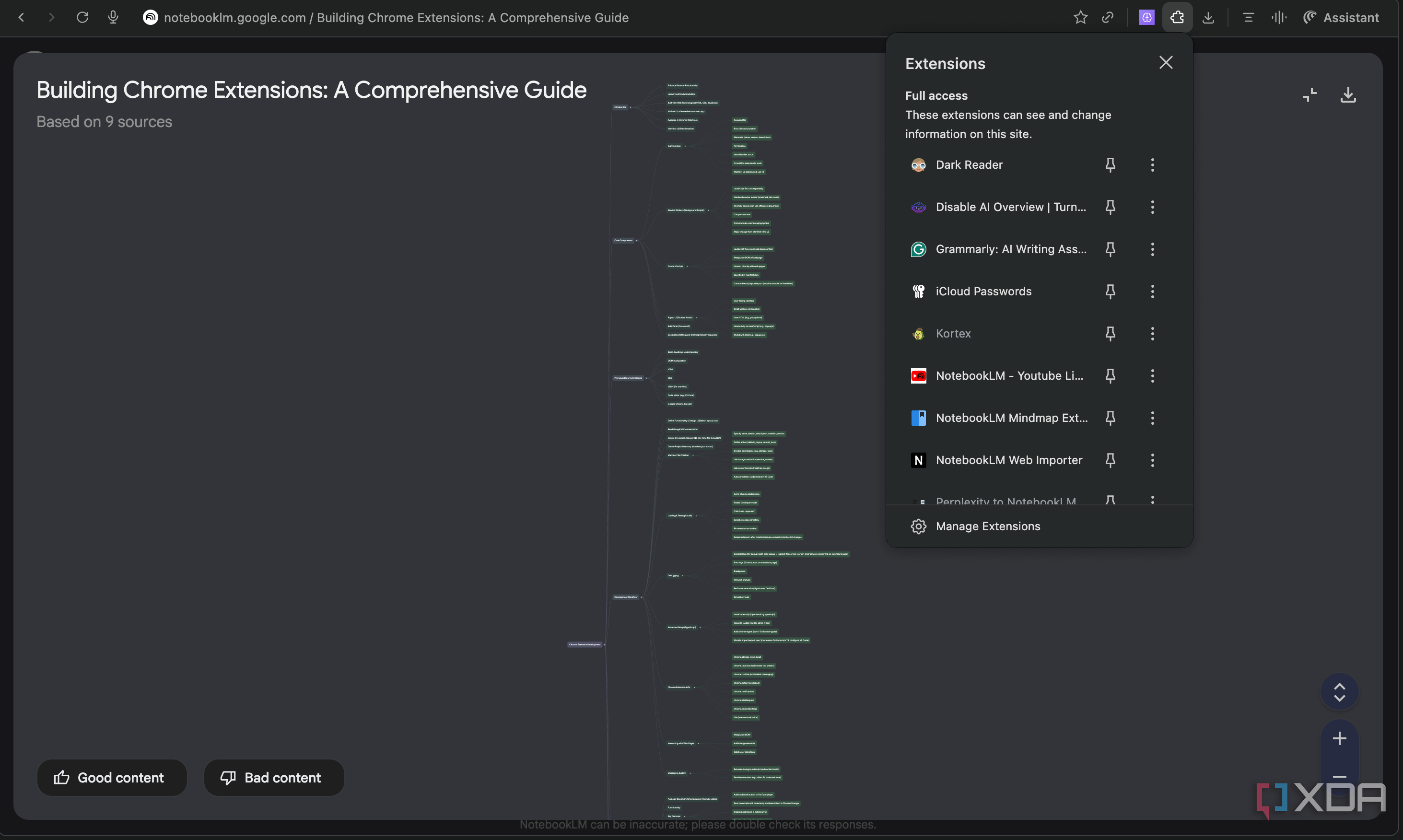
Task: Reload the NotebookLM page
Action: tap(82, 18)
